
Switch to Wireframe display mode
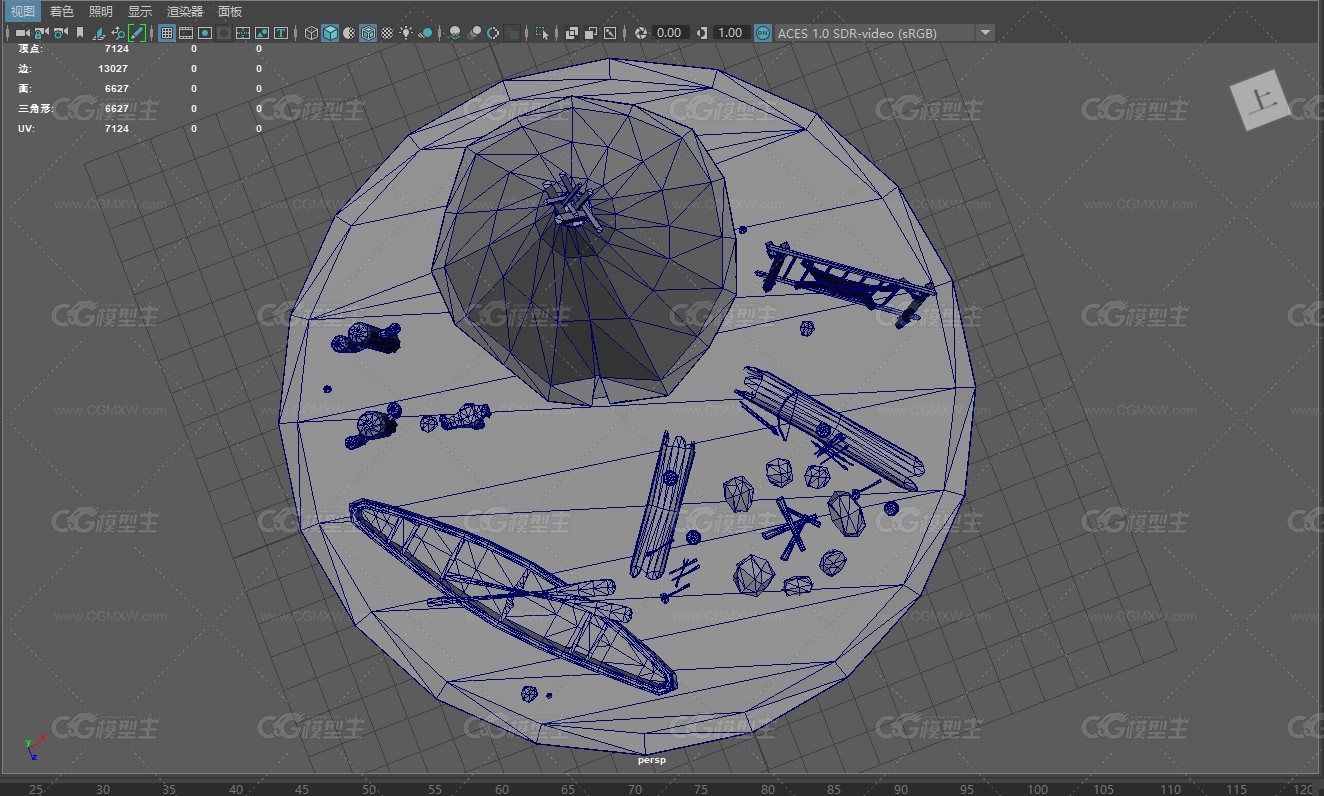coord(311,33)
